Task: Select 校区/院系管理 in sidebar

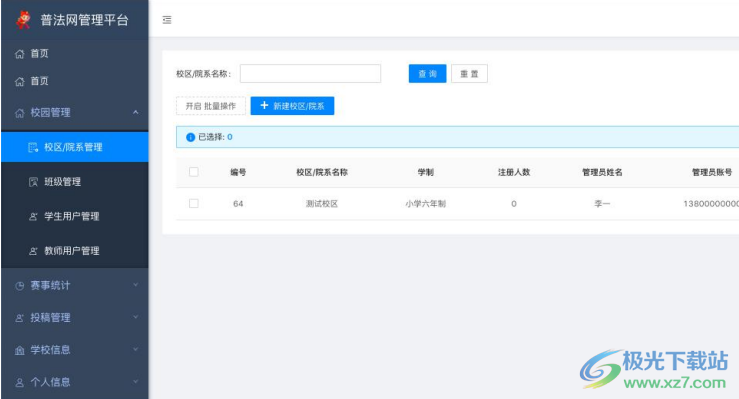Action: coord(74,147)
